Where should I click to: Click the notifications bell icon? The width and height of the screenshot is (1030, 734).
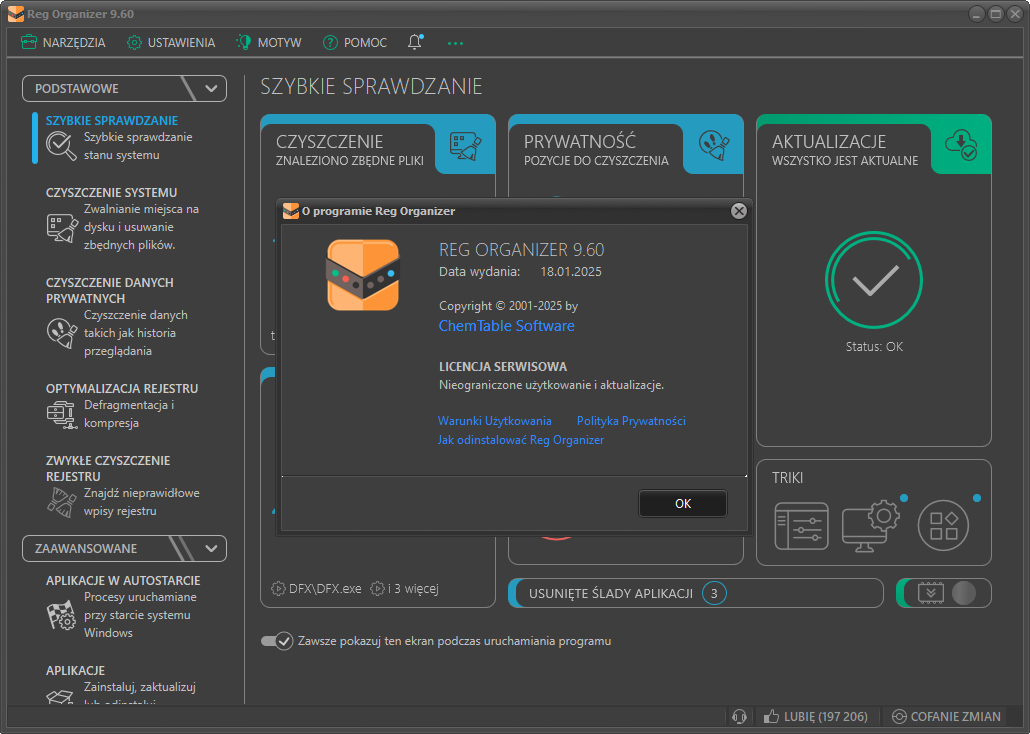(414, 43)
